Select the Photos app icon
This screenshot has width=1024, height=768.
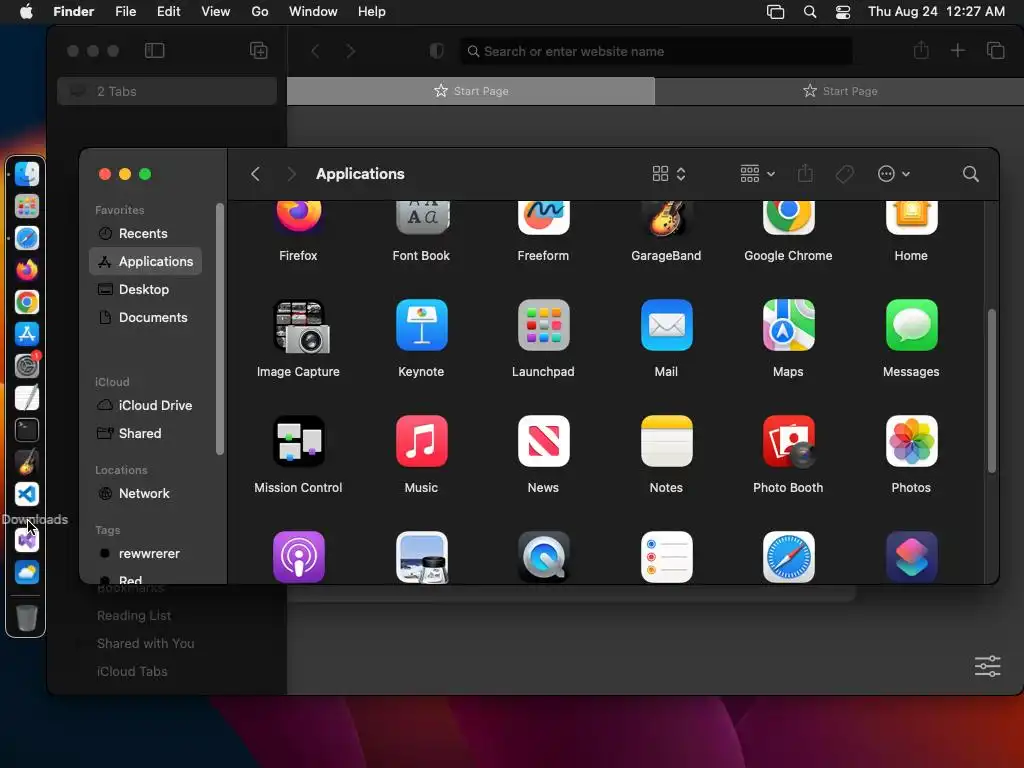[x=911, y=441]
